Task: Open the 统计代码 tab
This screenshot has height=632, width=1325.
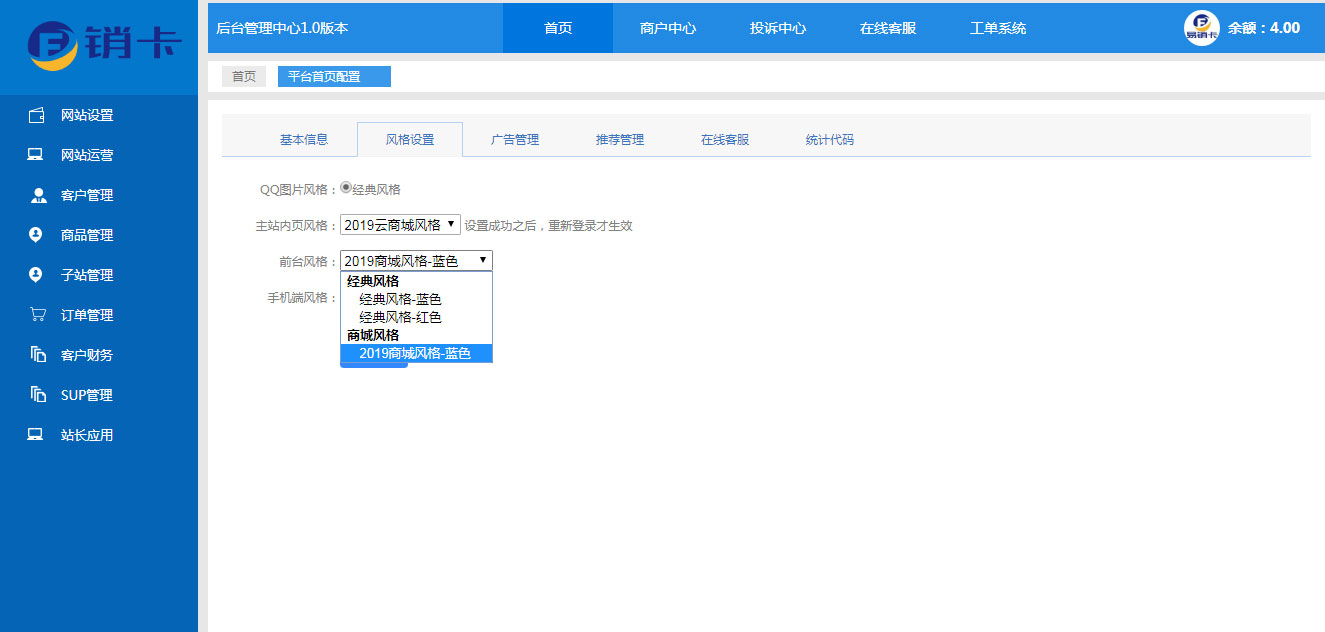Action: click(x=828, y=139)
